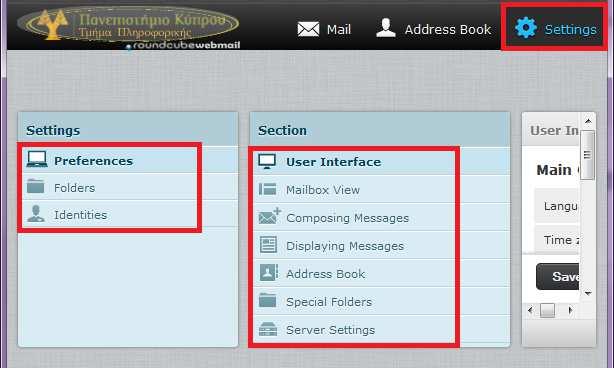Open Address Book from top navigation
Image resolution: width=614 pixels, height=368 pixels.
click(448, 29)
